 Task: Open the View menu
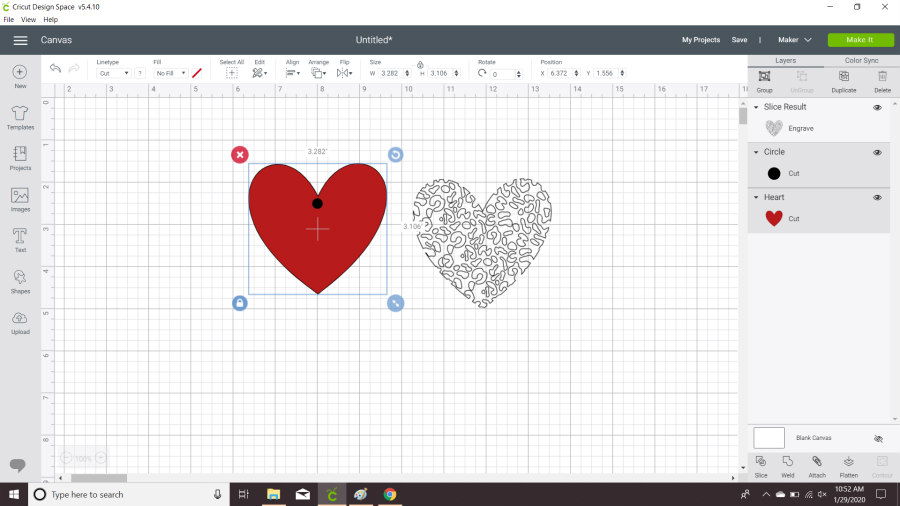tap(28, 19)
